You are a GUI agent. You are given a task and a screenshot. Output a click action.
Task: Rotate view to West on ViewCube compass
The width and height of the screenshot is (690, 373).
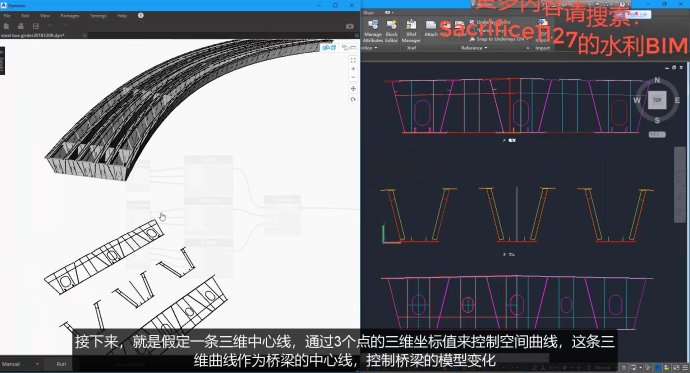point(637,100)
